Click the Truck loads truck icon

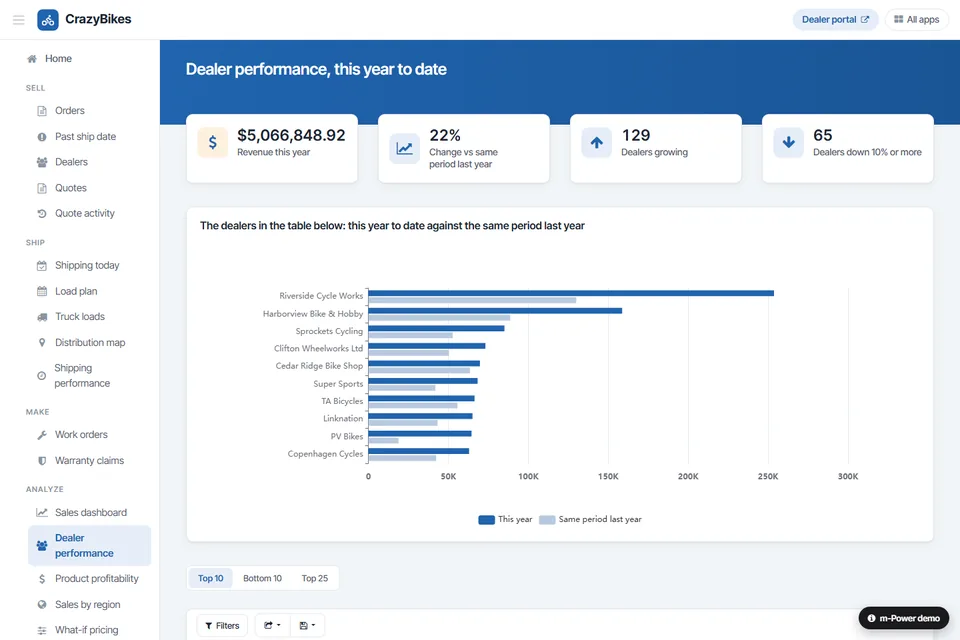(42, 317)
